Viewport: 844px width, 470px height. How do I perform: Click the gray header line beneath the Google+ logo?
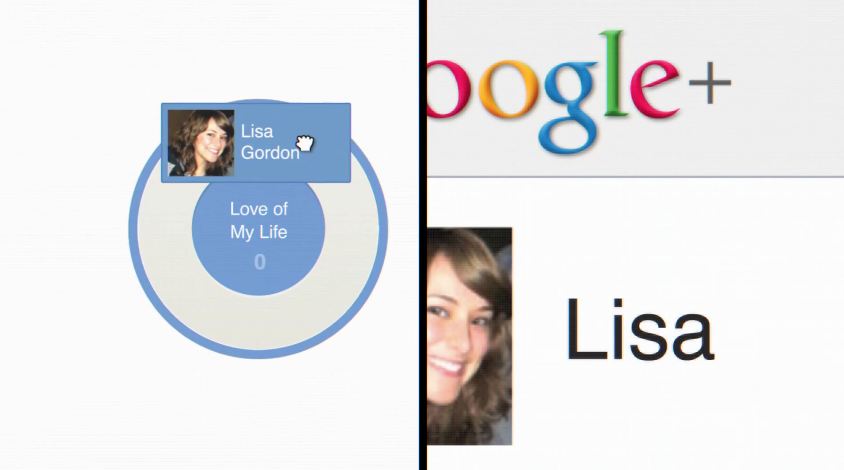tap(636, 176)
